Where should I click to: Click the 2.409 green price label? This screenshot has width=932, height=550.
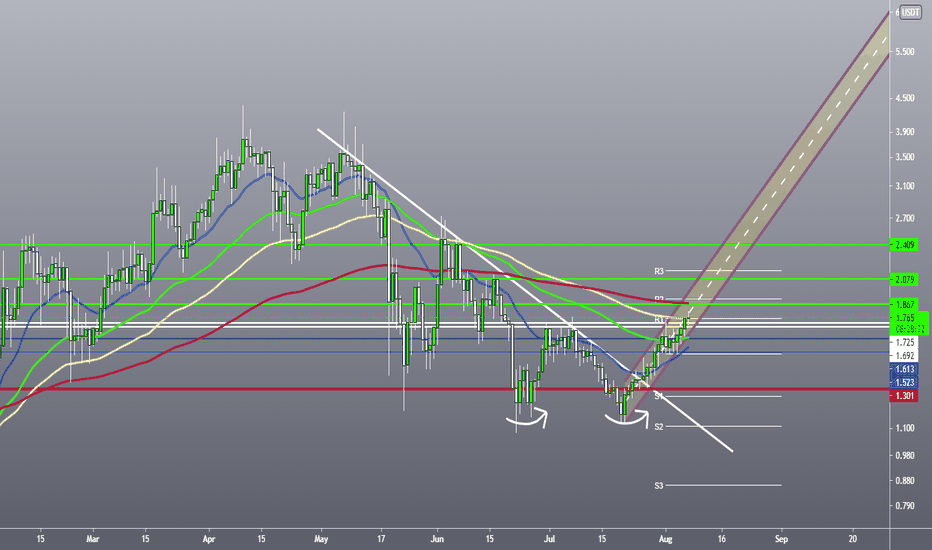click(x=903, y=245)
